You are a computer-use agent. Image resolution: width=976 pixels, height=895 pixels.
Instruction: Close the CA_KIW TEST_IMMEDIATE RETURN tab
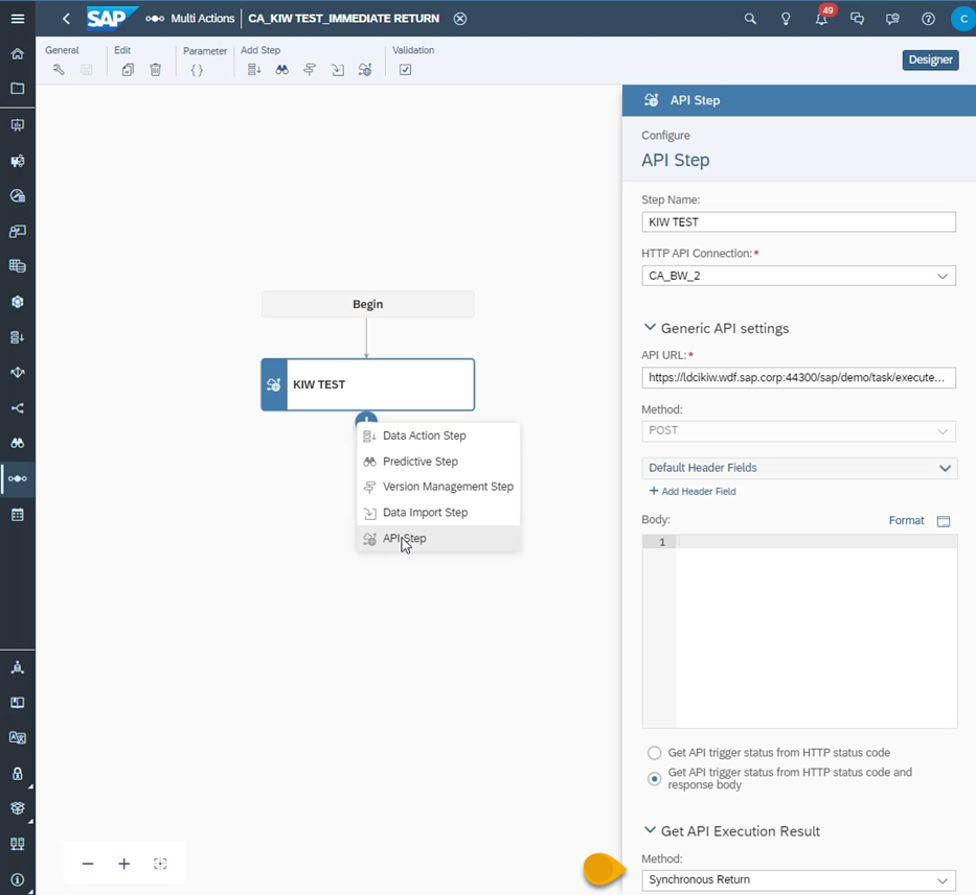(460, 19)
